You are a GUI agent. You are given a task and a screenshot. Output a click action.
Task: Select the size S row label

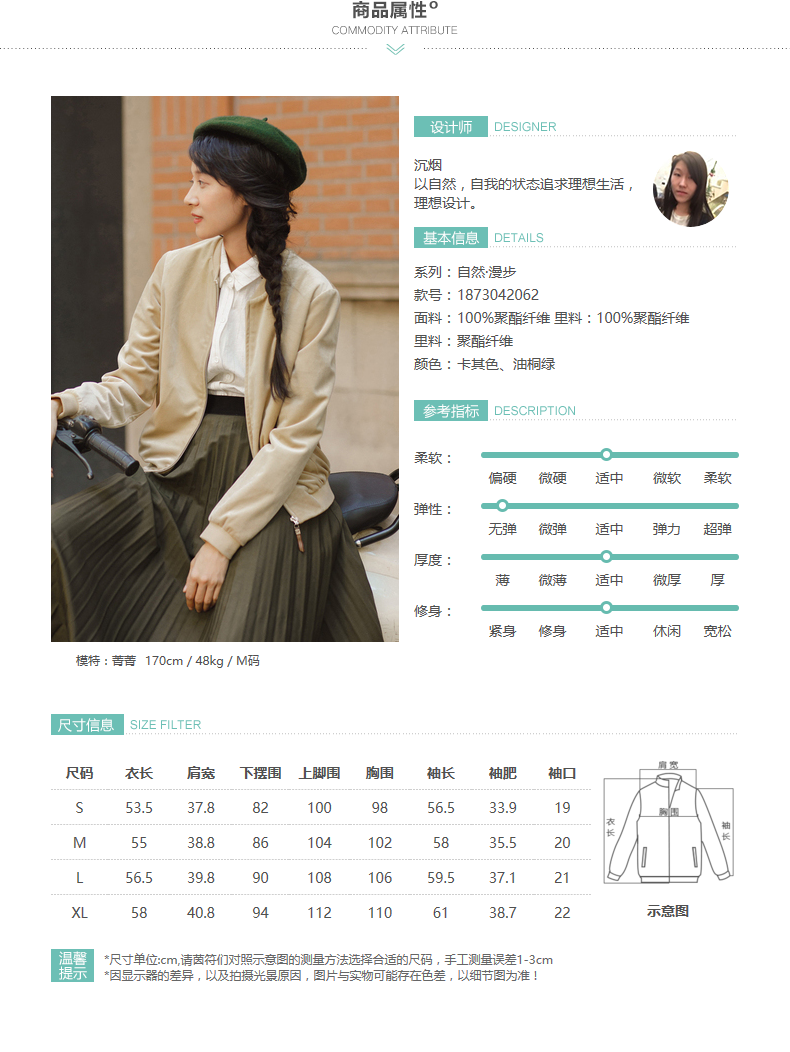click(x=79, y=808)
